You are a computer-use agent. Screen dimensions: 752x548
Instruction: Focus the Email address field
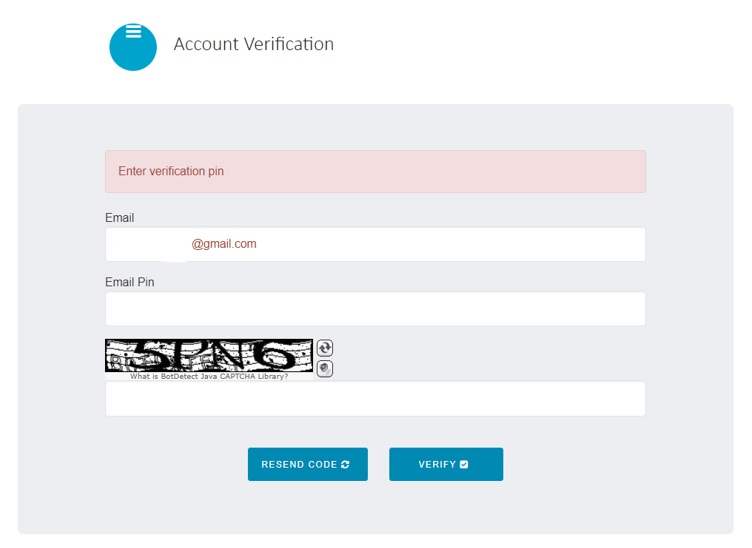(375, 245)
